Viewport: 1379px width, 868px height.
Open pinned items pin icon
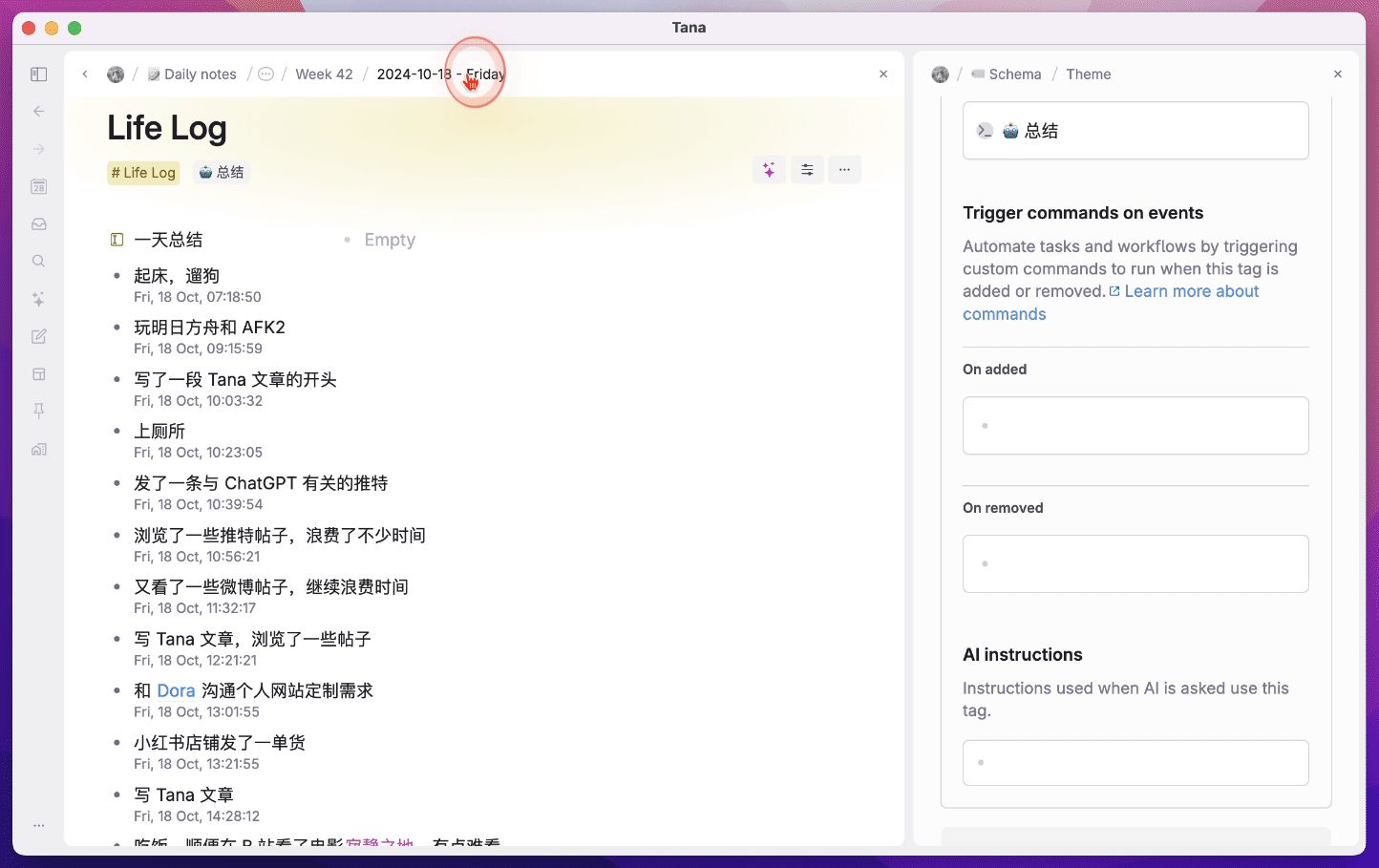(39, 411)
